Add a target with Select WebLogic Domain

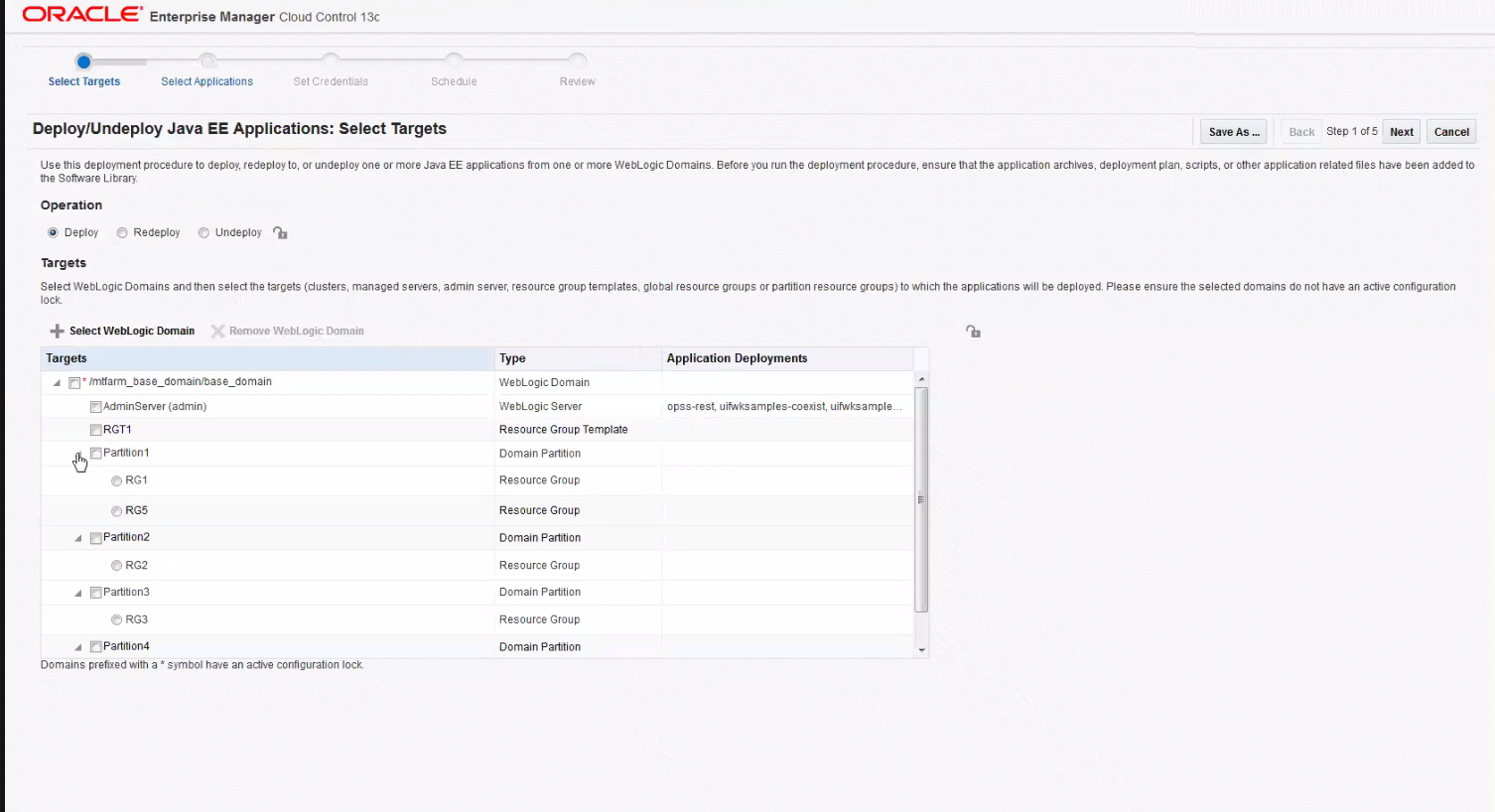click(122, 332)
